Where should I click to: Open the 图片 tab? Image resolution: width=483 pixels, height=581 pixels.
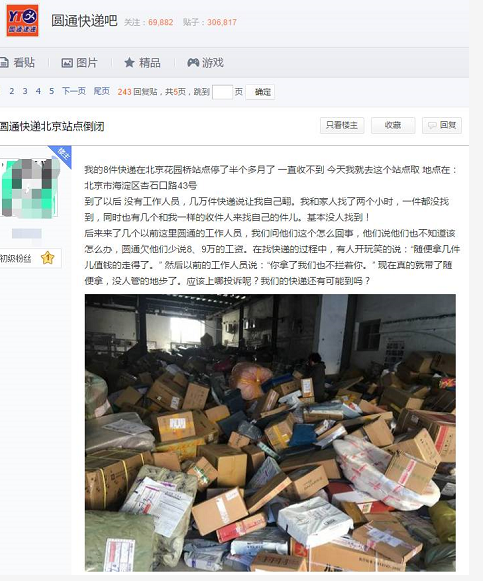click(80, 63)
